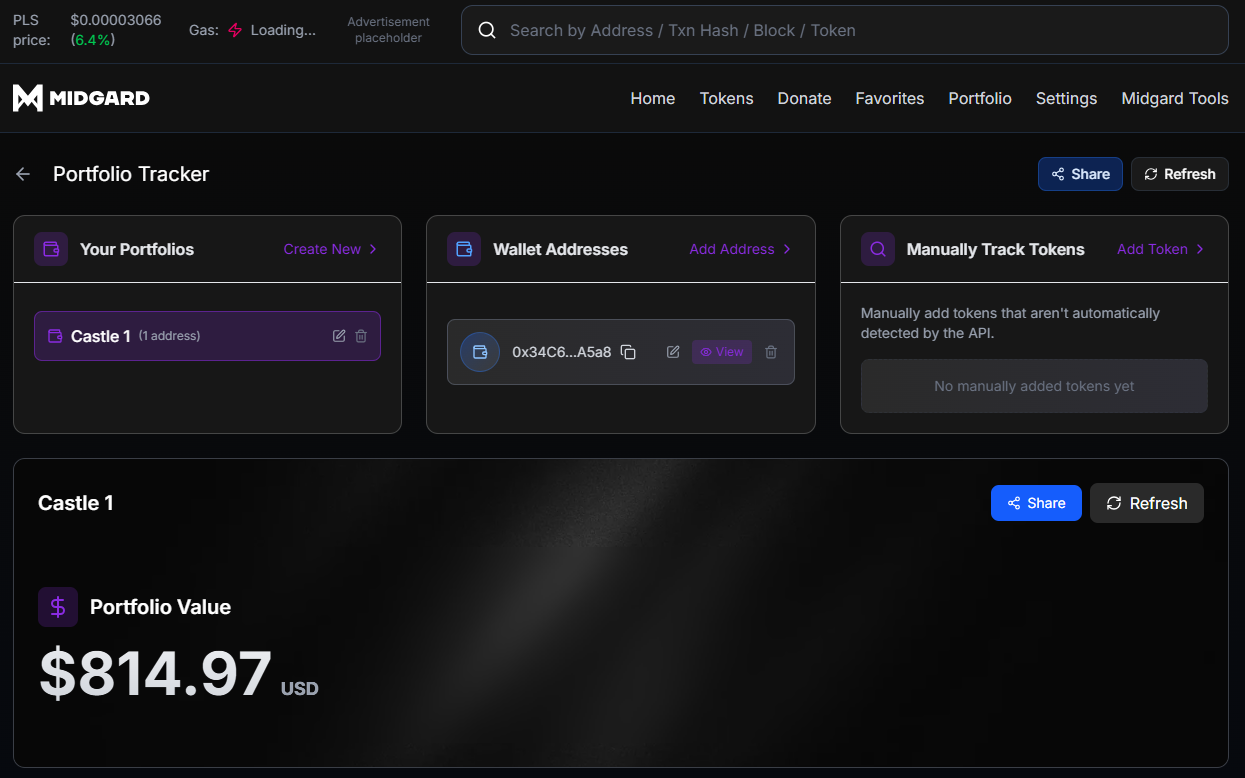Click the Portfolio Value label
This screenshot has height=778, width=1245.
tap(160, 607)
